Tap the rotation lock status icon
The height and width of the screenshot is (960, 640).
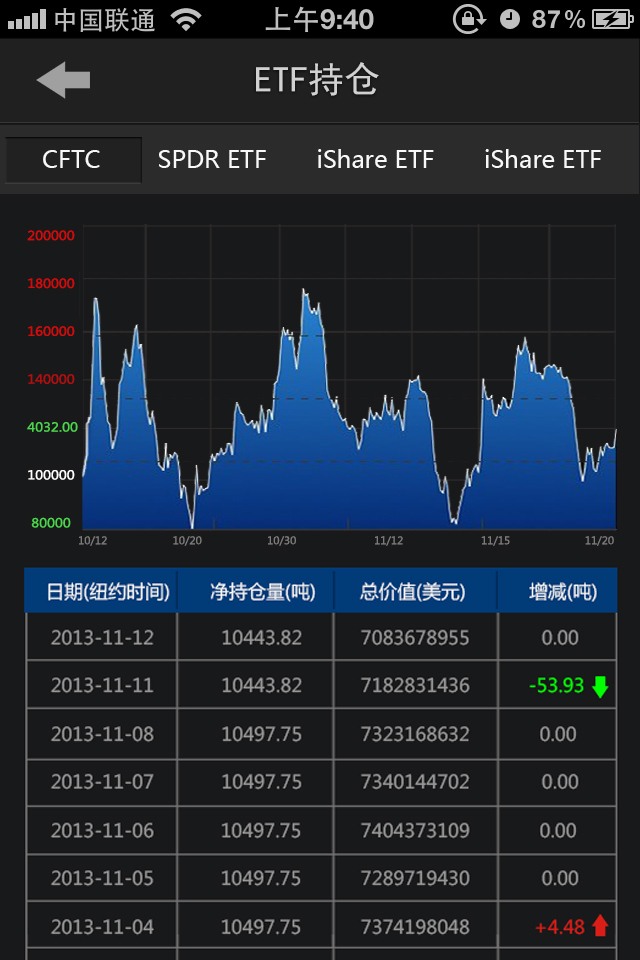(x=469, y=19)
